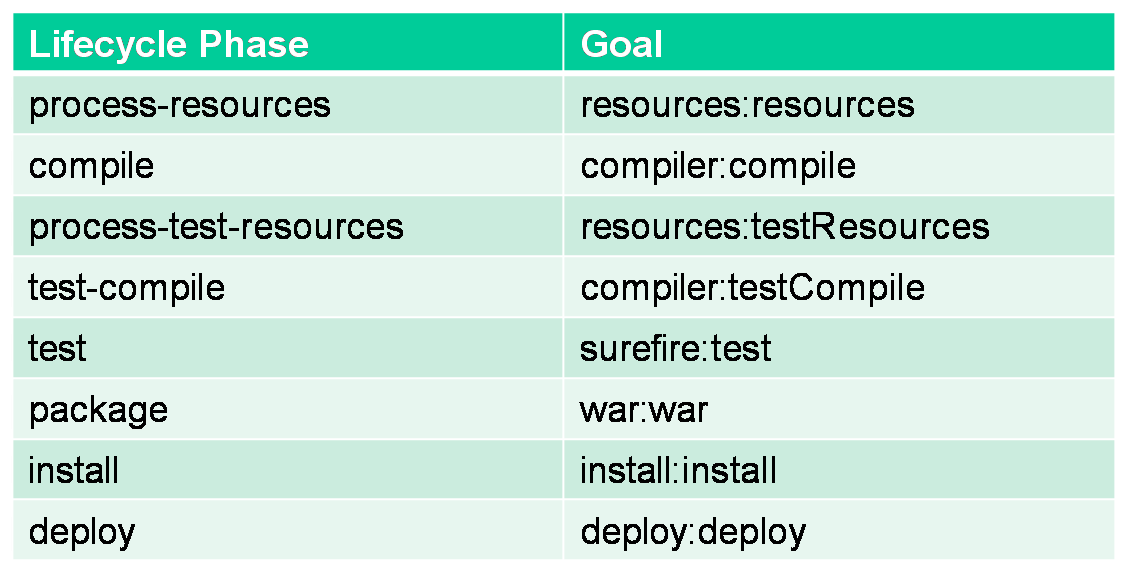Select the resources:resources goal cell

point(747,104)
